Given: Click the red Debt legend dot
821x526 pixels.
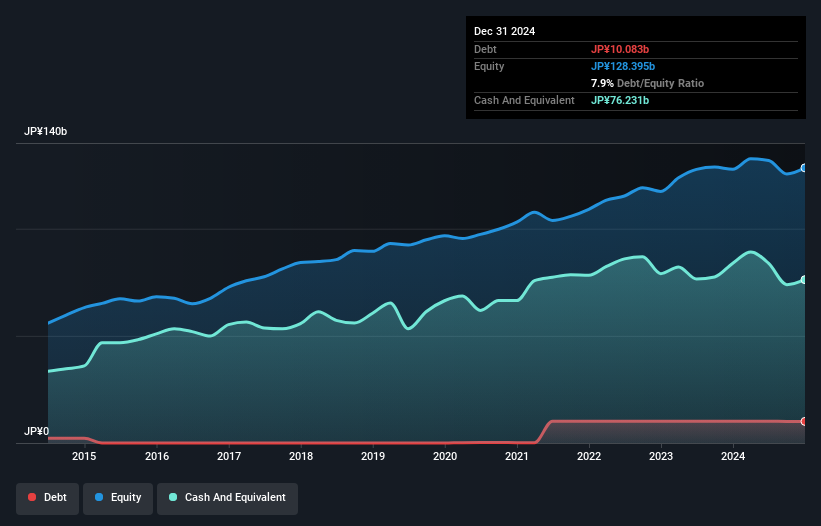Looking at the screenshot, I should coord(32,497).
